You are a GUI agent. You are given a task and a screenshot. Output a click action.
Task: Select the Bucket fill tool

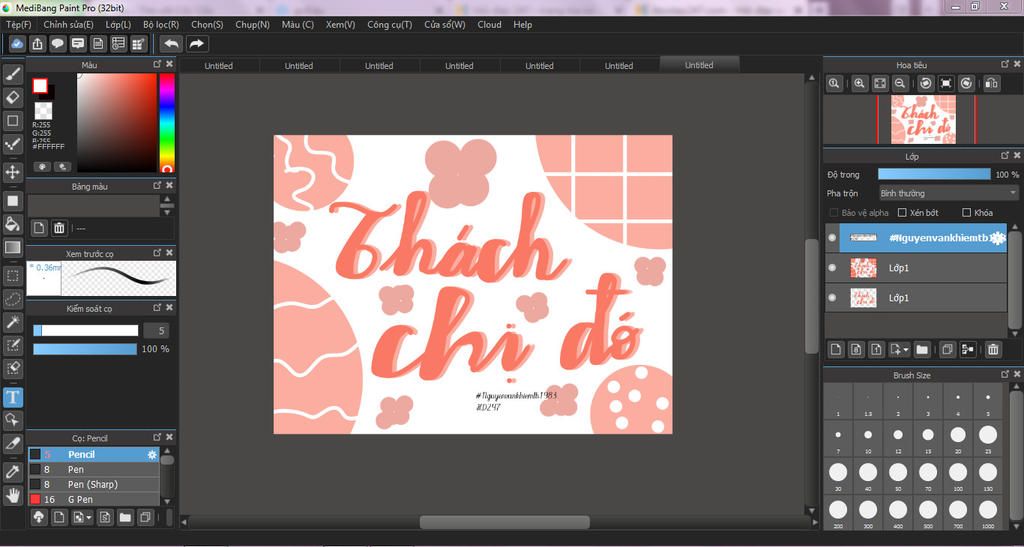(12, 224)
